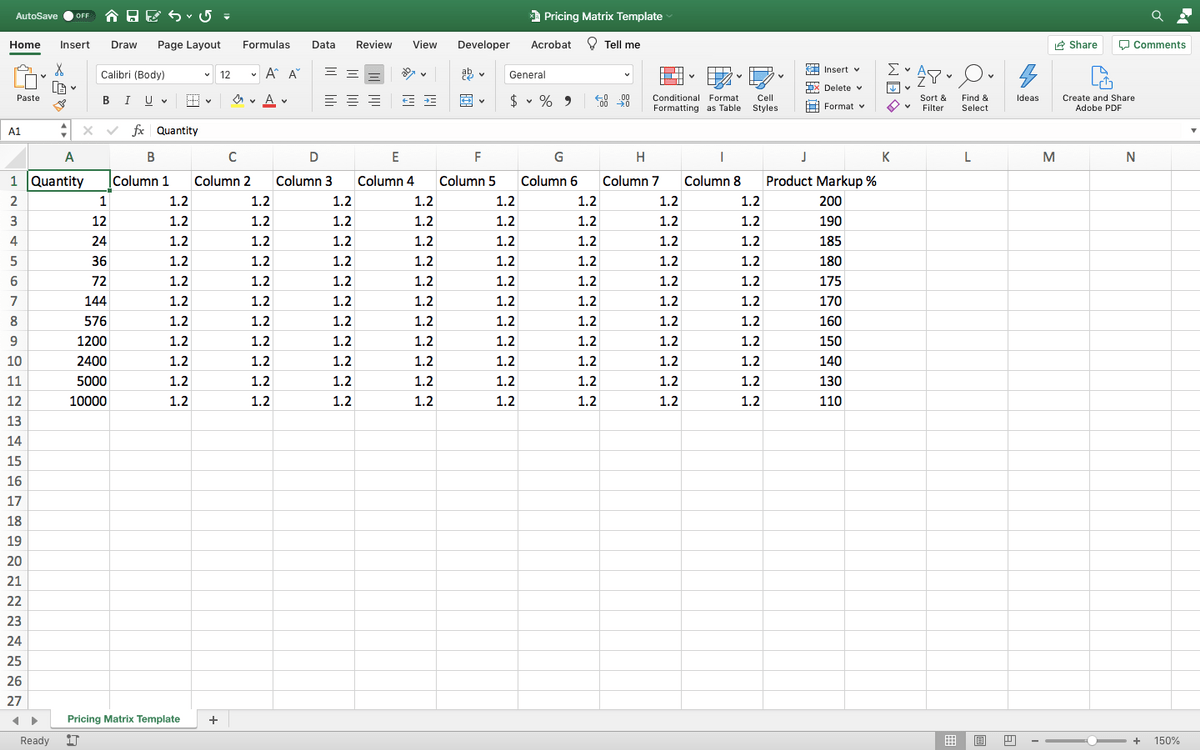1200x750 pixels.
Task: Toggle the active Bottom Align button
Action: (374, 75)
